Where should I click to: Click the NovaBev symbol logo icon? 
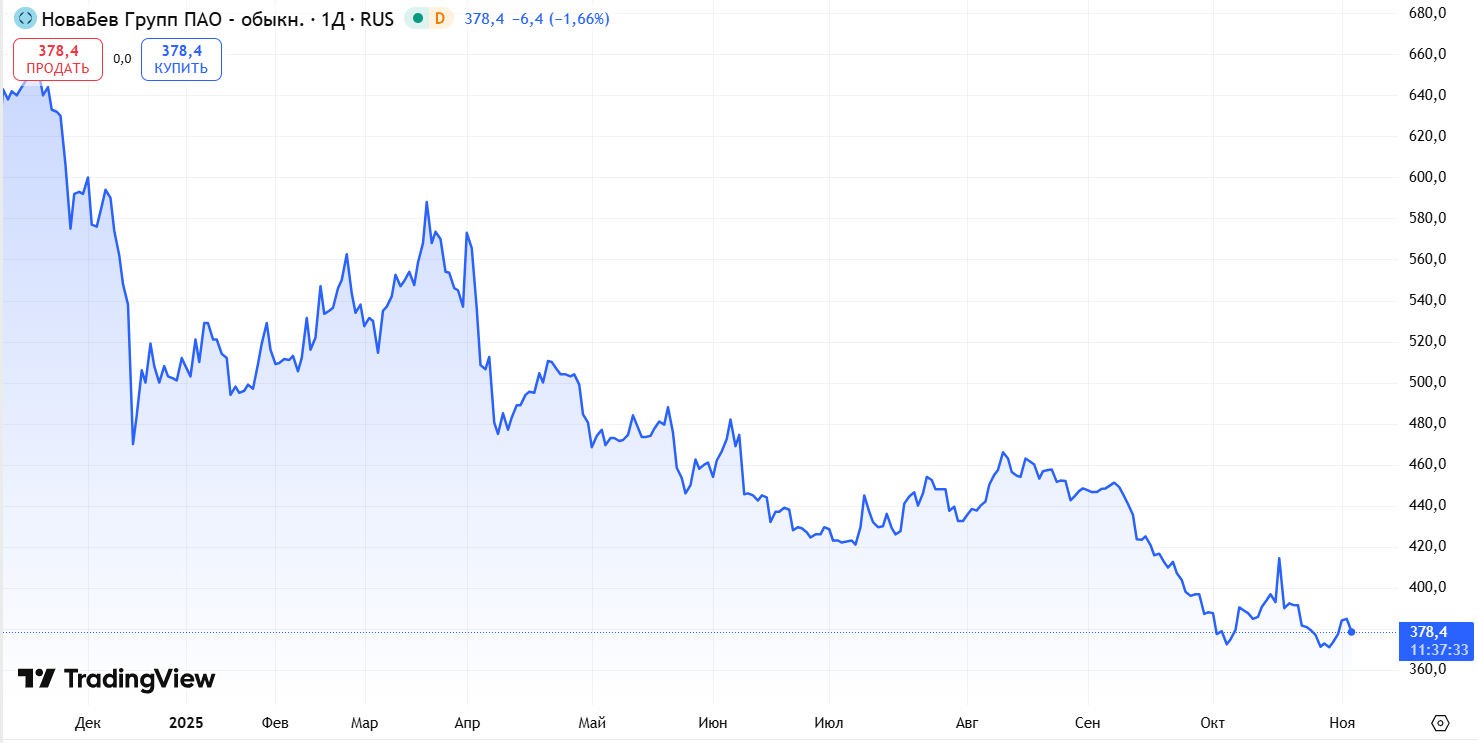tap(25, 18)
